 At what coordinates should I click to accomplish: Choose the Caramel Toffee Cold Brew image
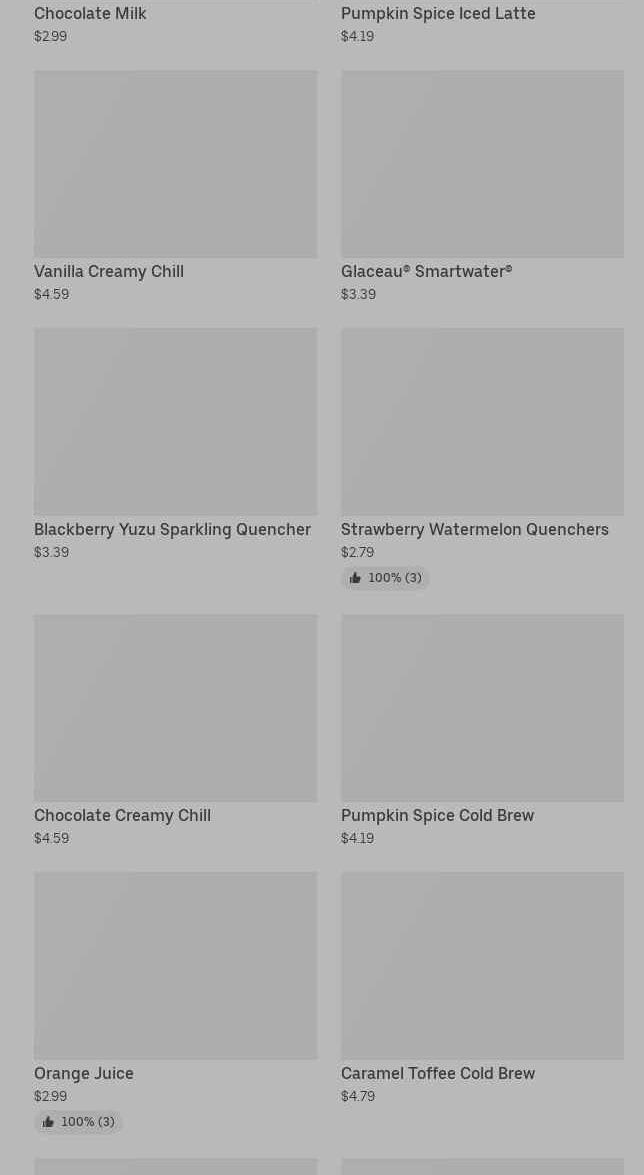[482, 966]
